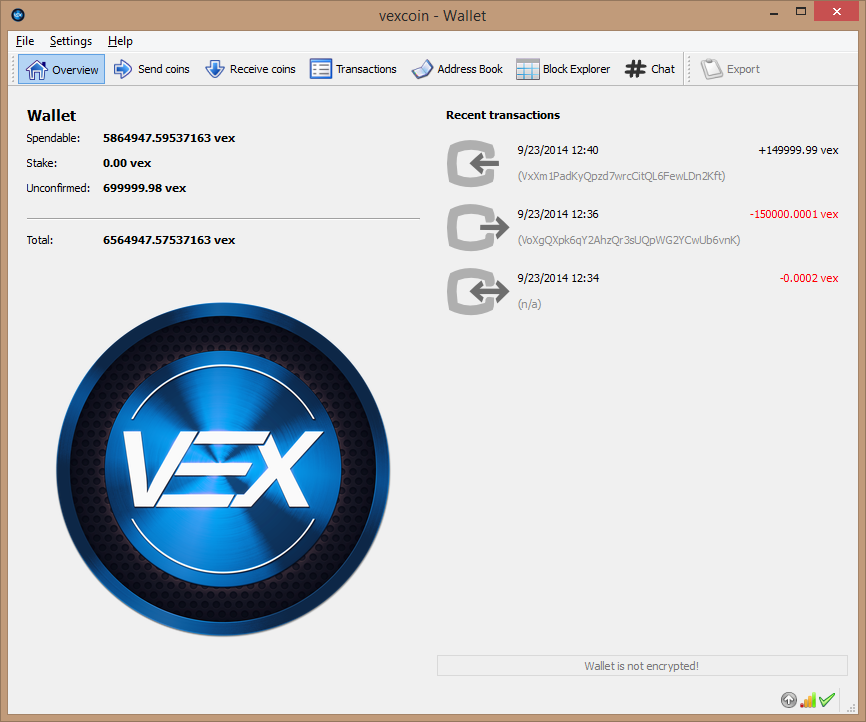
Task: Click the 9/23/2014 12:34 date
Action: tap(558, 278)
